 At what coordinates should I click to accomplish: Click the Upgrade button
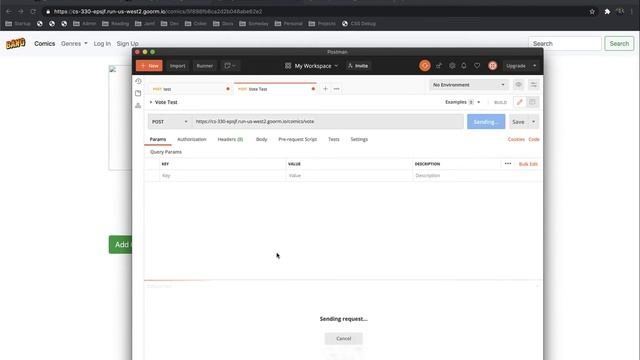[x=516, y=66]
